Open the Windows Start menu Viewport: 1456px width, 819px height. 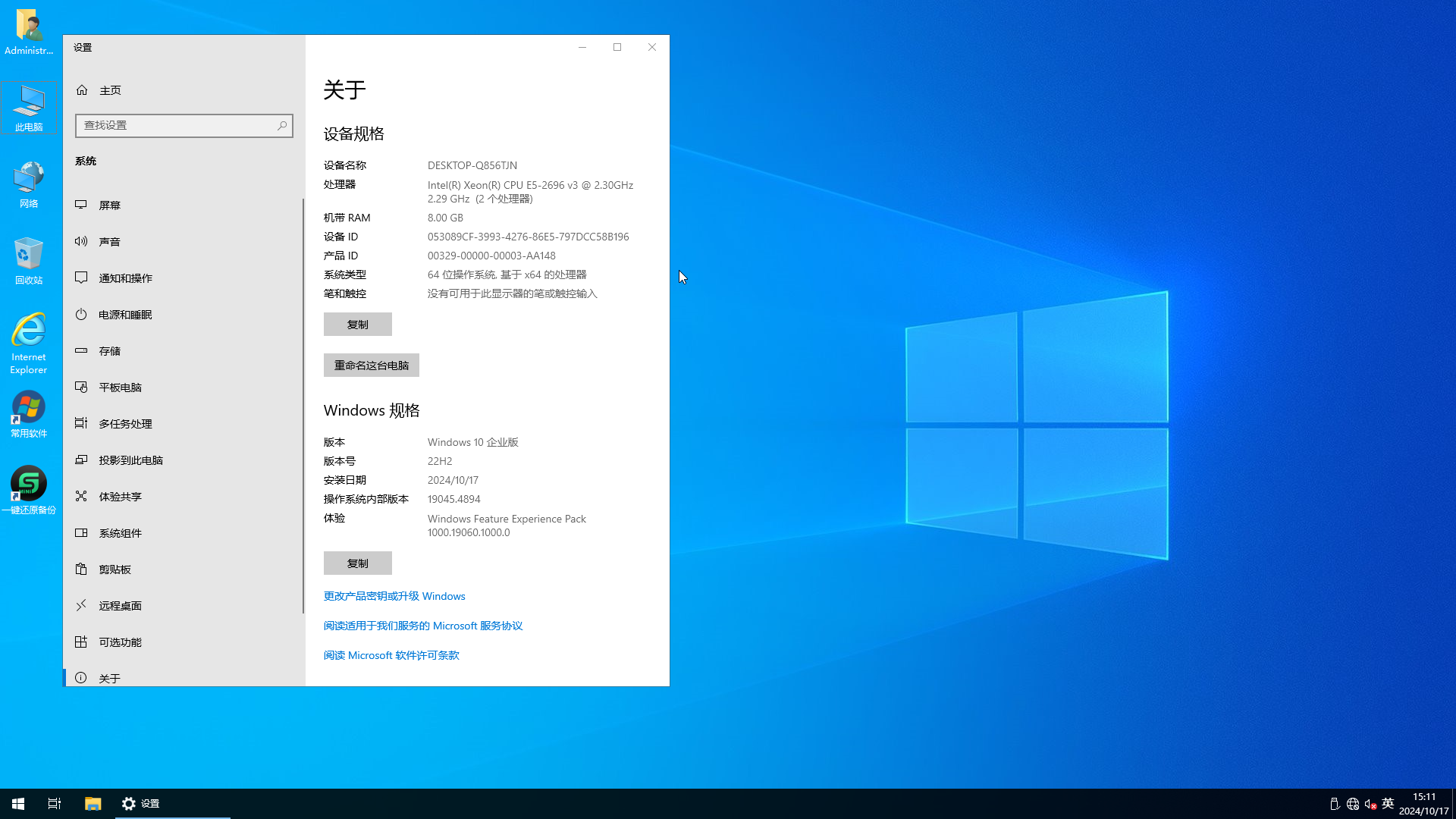[18, 804]
